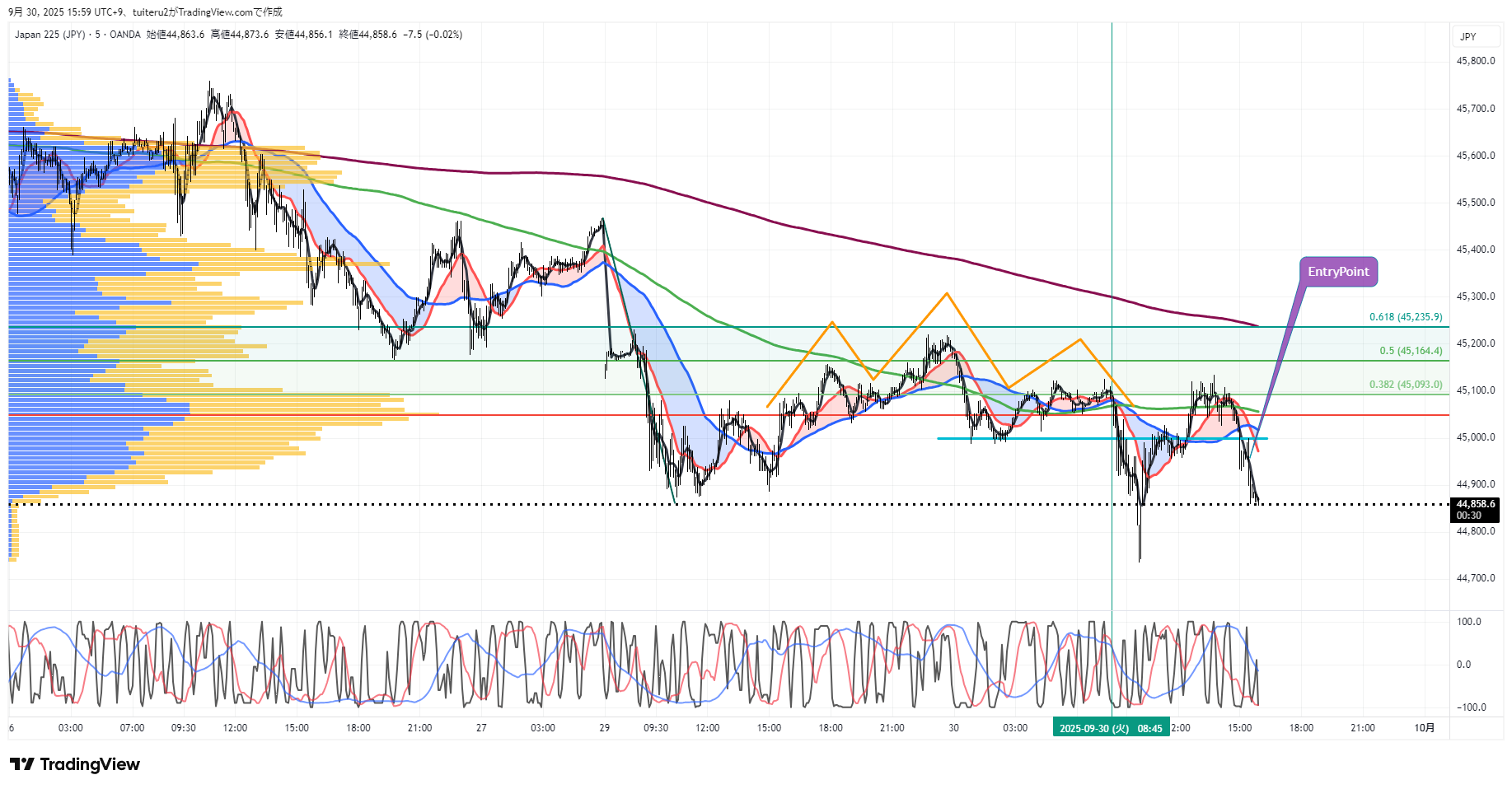The height and width of the screenshot is (789, 1512).
Task: Select the 100.0 level on oscillator scale
Action: click(1468, 622)
